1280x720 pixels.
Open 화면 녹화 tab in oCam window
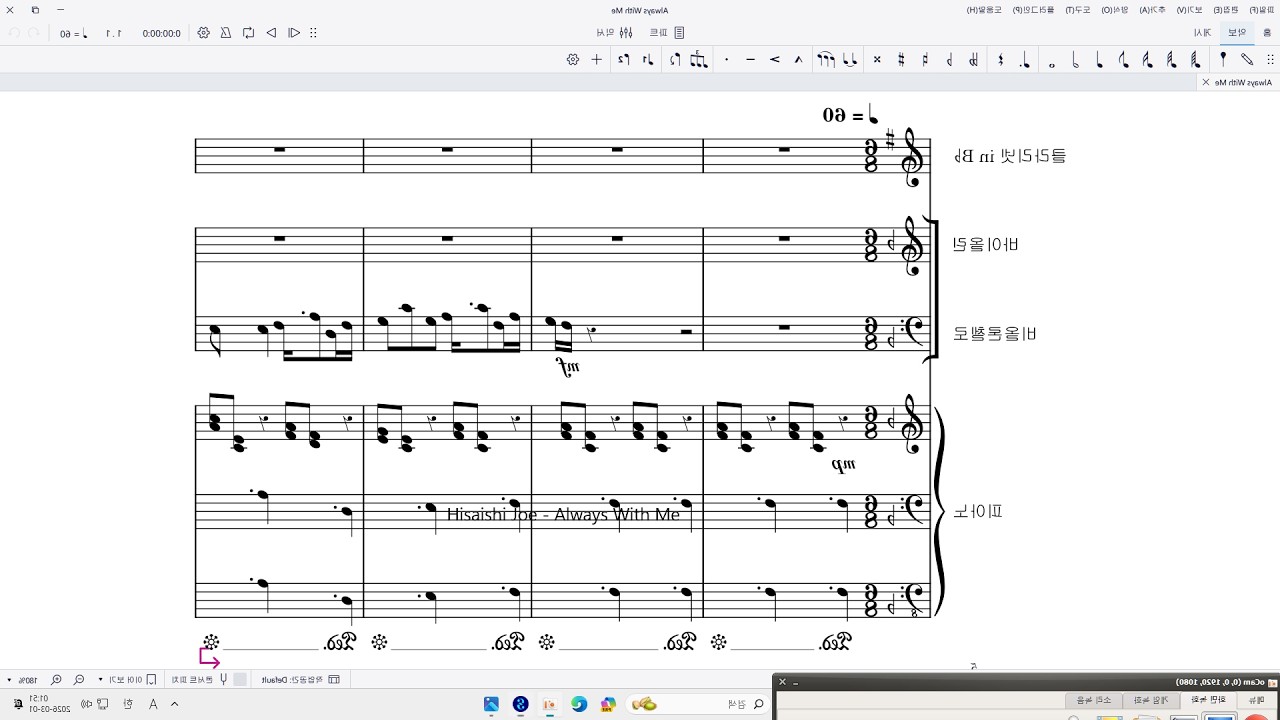pyautogui.click(x=1209, y=700)
